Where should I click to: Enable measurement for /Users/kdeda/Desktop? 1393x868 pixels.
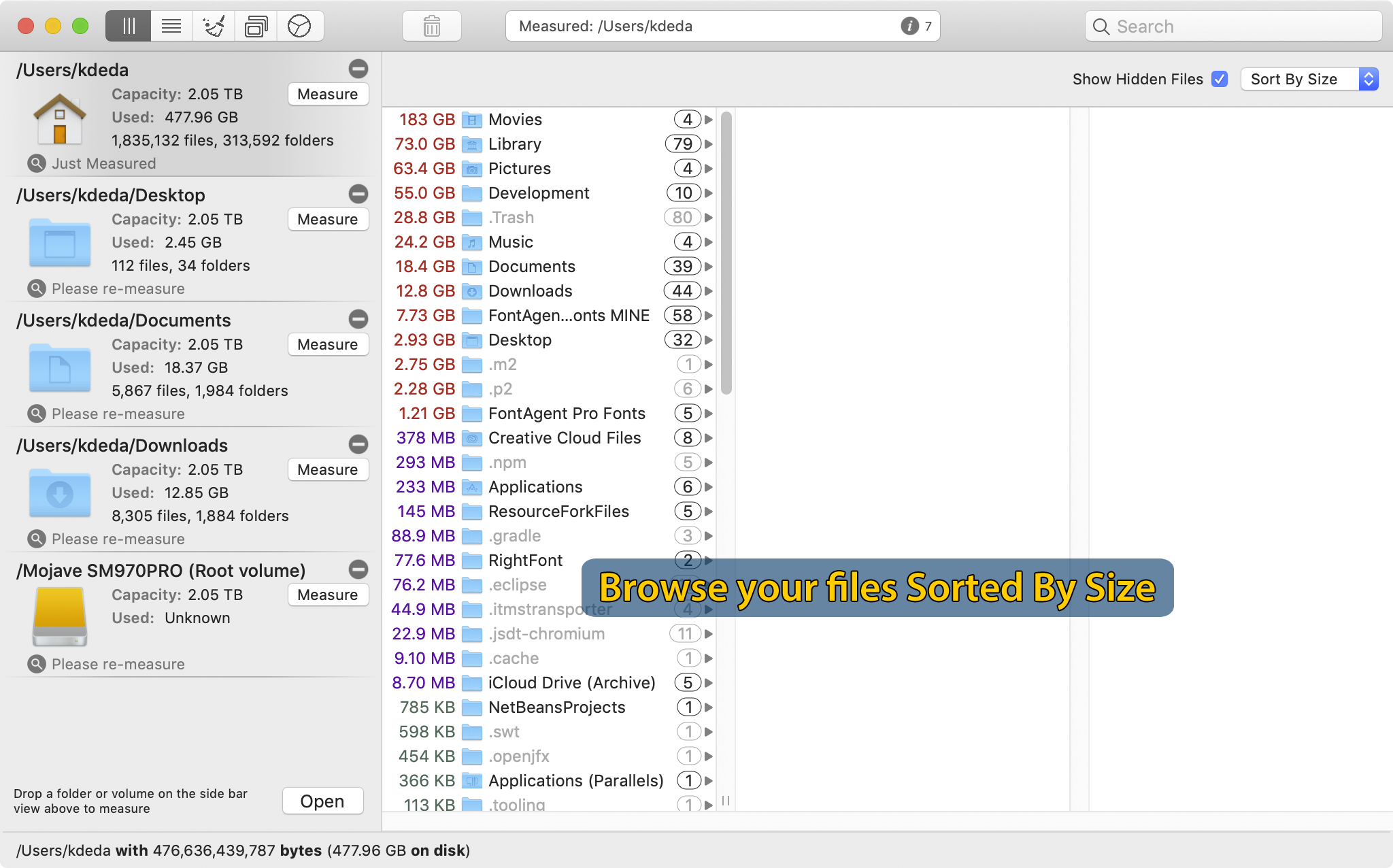tap(328, 219)
